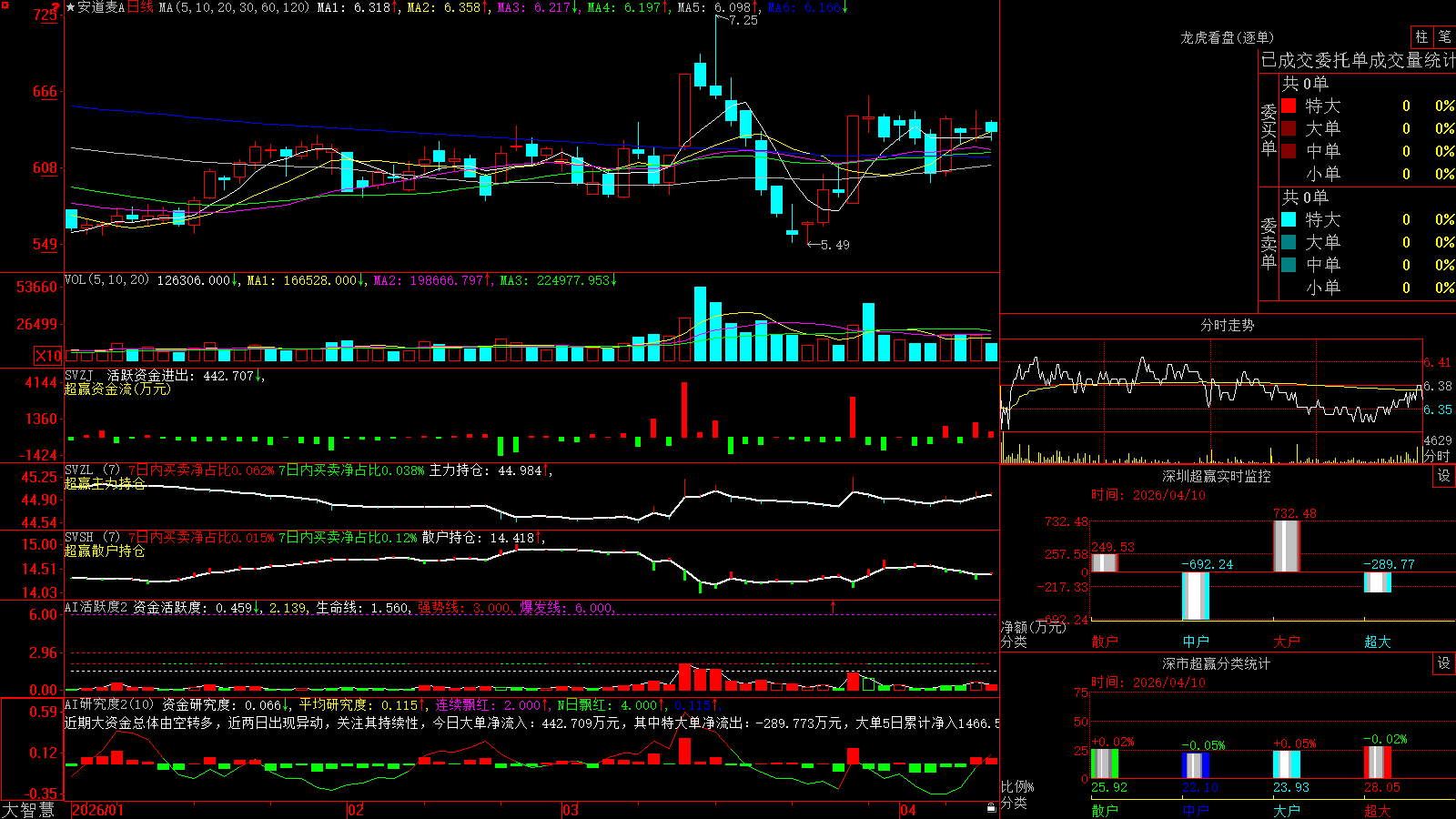
Task: Click the 龙虎看盘(逐单) panel title
Action: click(x=1227, y=37)
